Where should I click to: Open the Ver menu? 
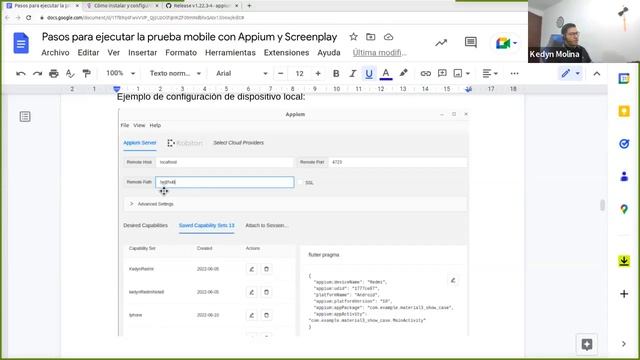coord(113,53)
